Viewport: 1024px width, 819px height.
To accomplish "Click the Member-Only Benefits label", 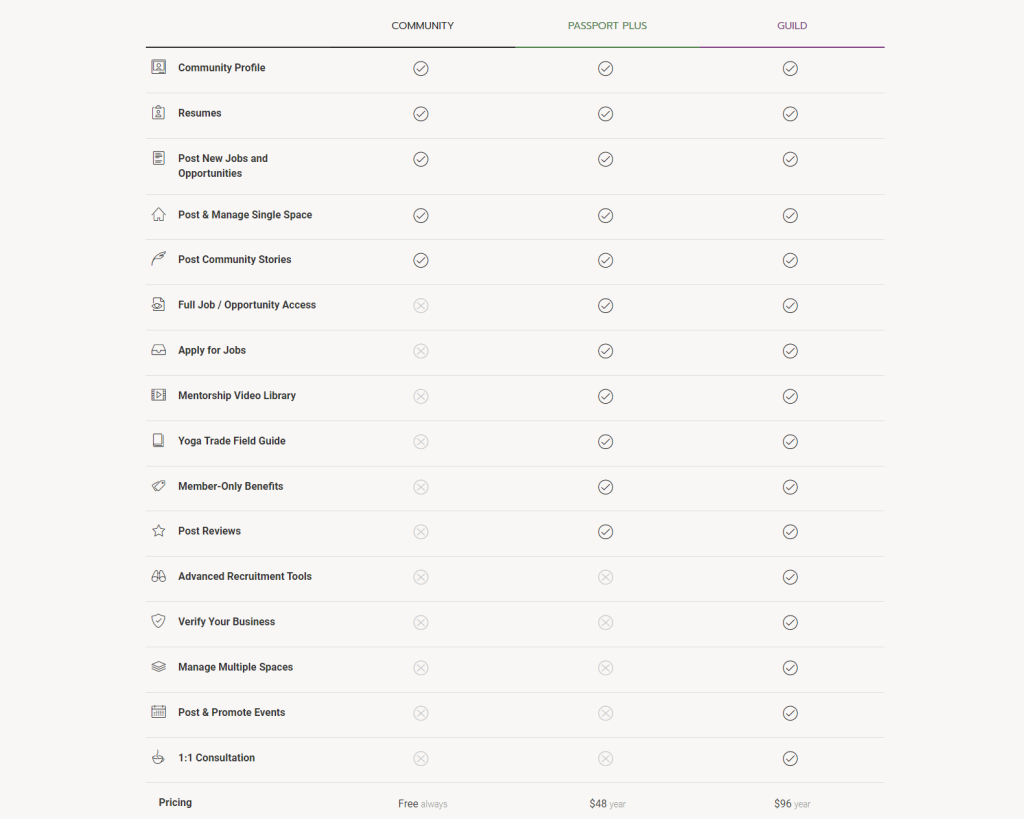I will point(230,486).
